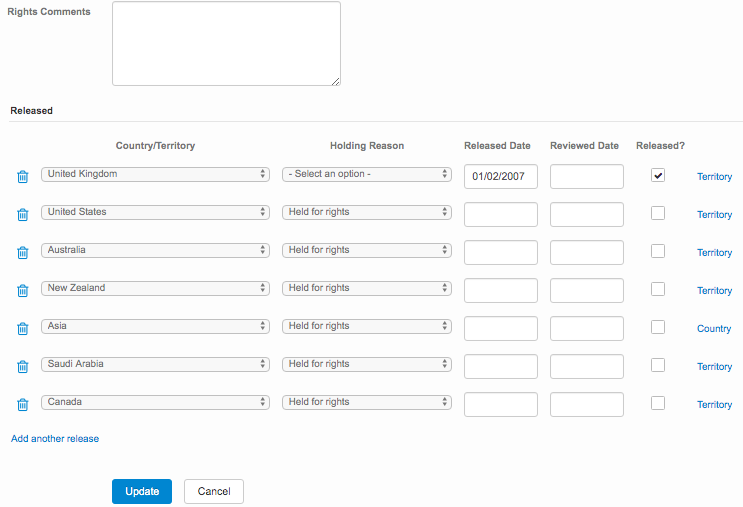Click the Australia reviewed date field
The width and height of the screenshot is (743, 507).
click(x=587, y=252)
